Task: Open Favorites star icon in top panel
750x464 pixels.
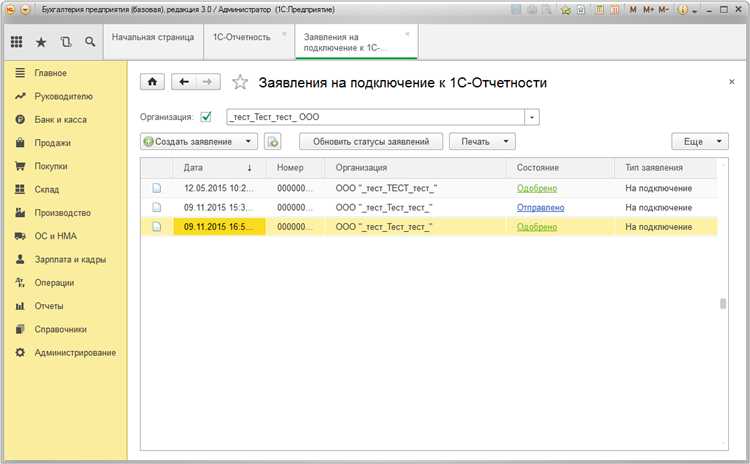Action: pos(41,42)
